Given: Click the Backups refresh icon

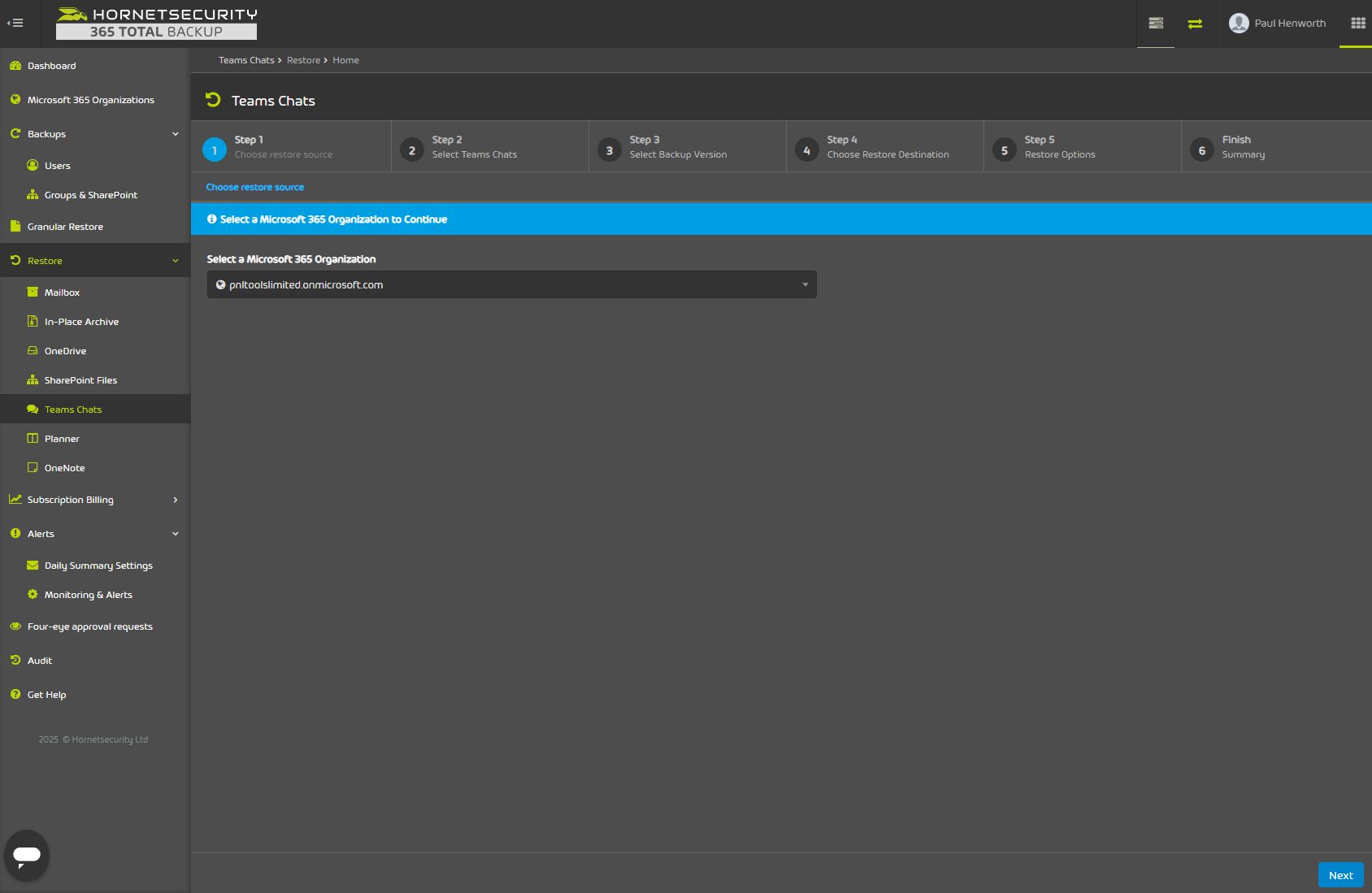Looking at the screenshot, I should pos(15,133).
